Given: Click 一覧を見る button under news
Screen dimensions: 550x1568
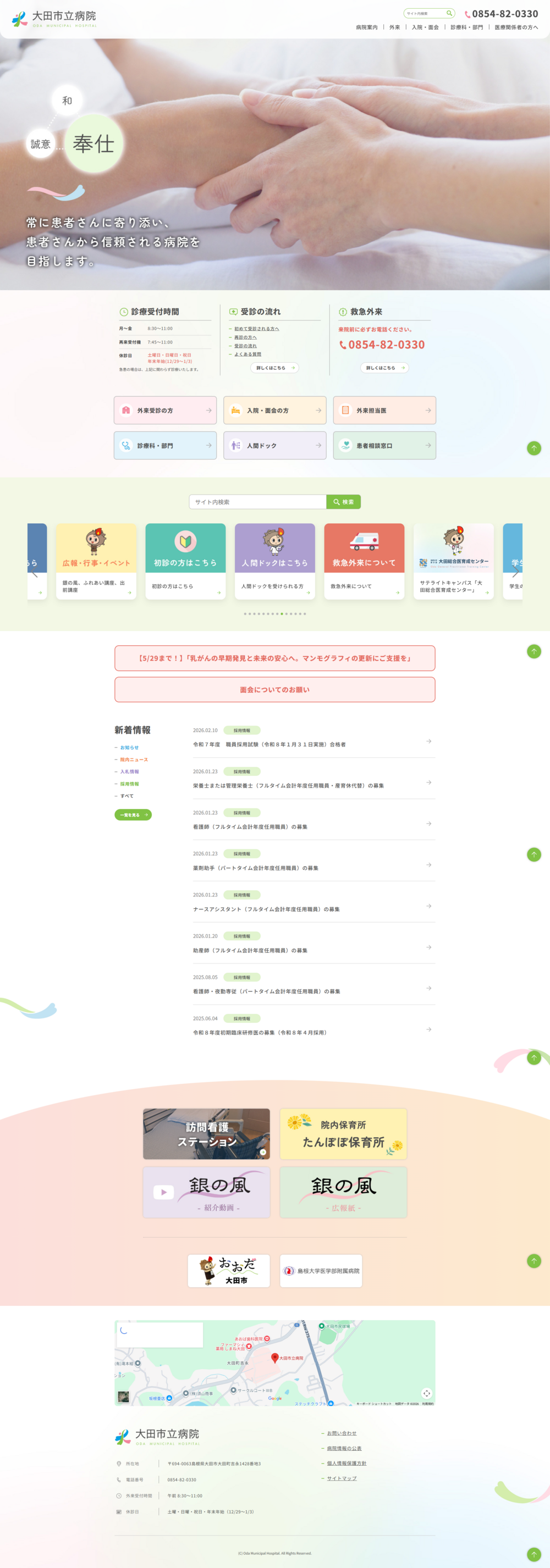Looking at the screenshot, I should [133, 815].
